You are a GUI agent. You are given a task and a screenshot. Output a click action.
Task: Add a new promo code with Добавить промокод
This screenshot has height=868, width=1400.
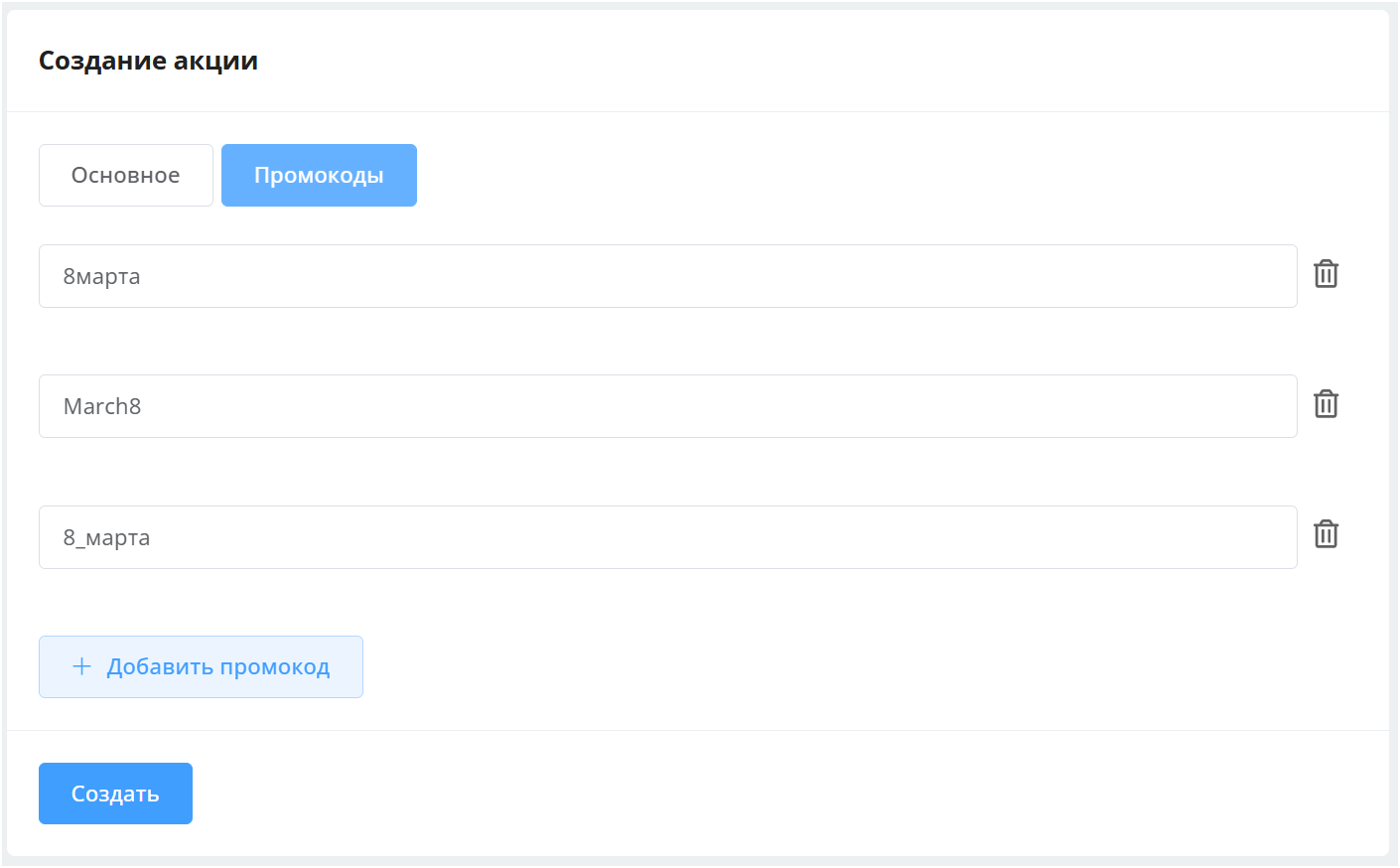pos(201,666)
